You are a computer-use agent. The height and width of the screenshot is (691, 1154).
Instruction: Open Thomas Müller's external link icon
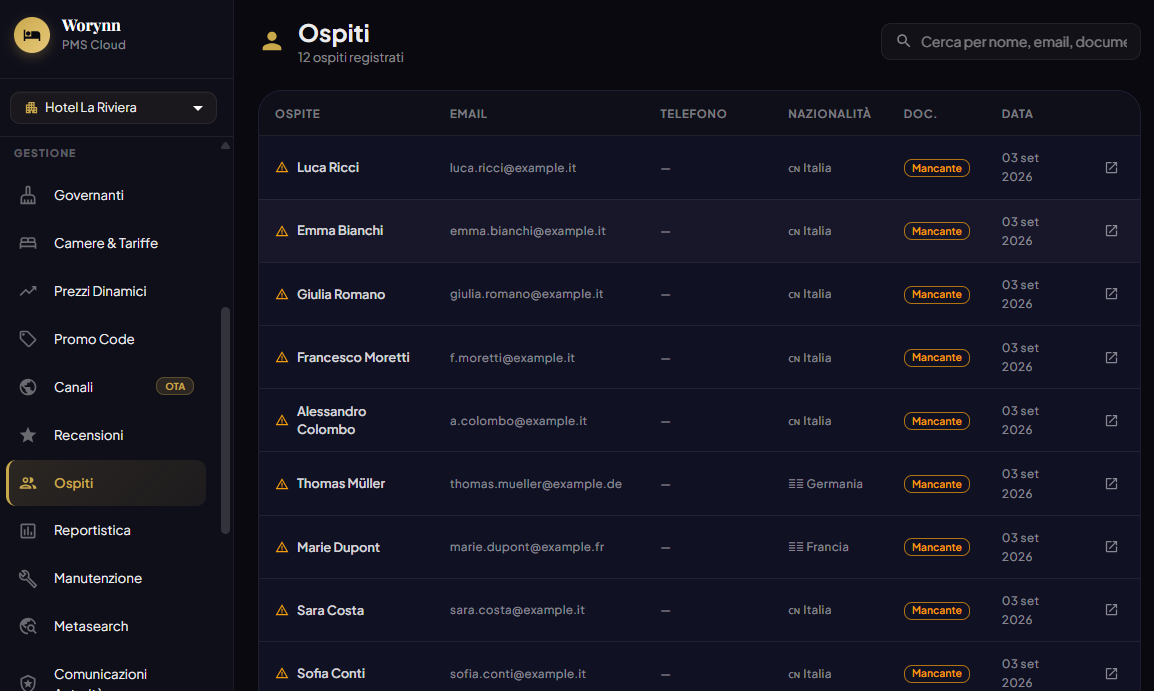click(1111, 483)
